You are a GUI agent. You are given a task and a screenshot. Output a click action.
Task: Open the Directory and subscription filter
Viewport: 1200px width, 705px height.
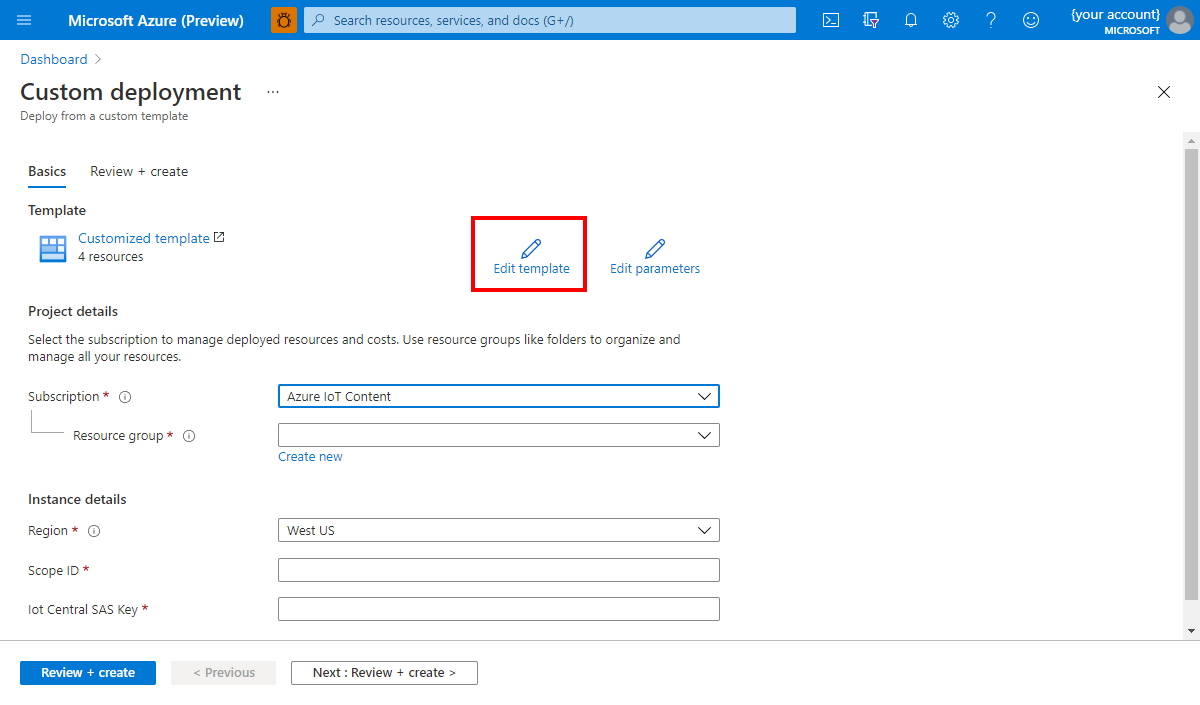pyautogui.click(x=870, y=19)
